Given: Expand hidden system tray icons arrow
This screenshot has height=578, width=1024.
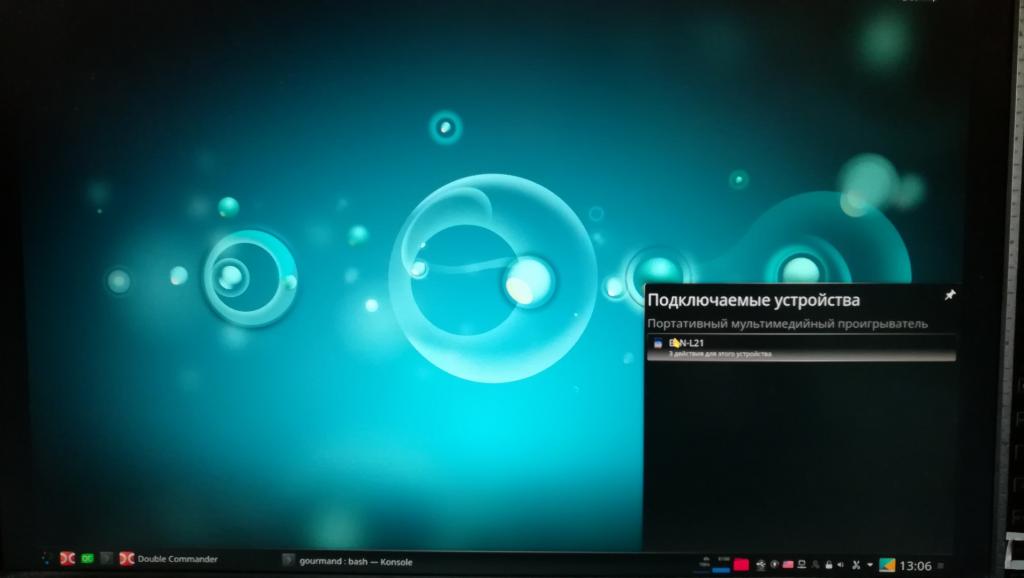Looking at the screenshot, I should point(870,565).
